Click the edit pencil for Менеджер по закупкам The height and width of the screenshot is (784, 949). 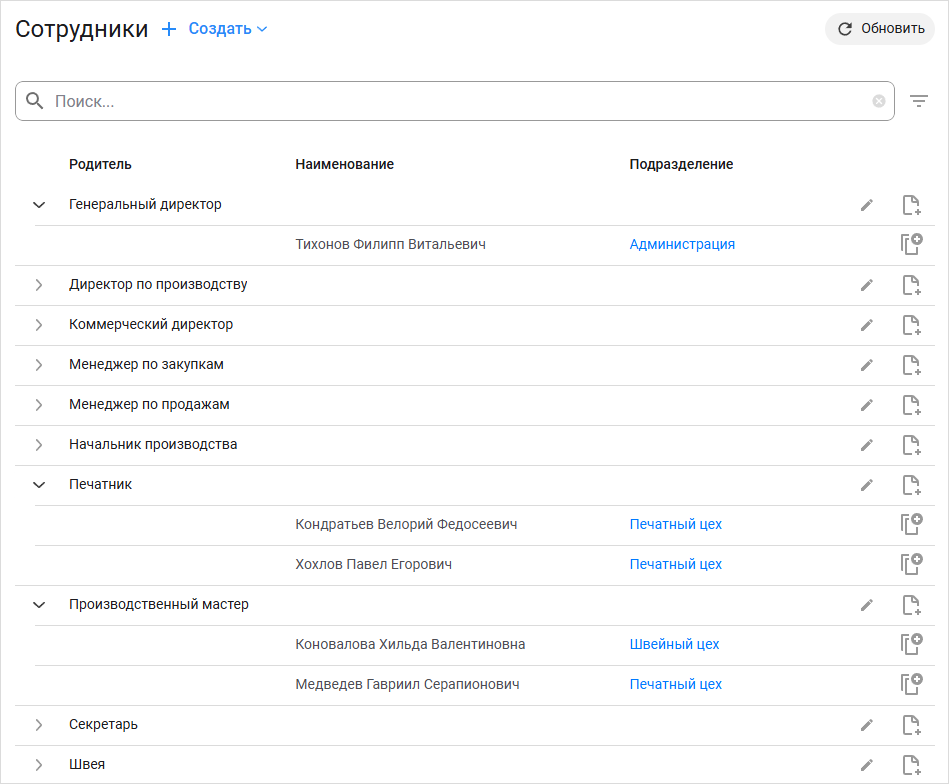pyautogui.click(x=866, y=364)
